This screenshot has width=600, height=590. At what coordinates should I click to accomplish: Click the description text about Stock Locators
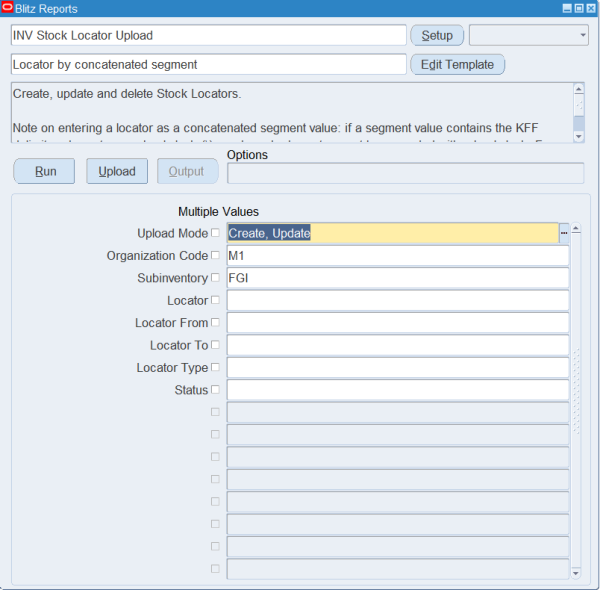point(127,94)
